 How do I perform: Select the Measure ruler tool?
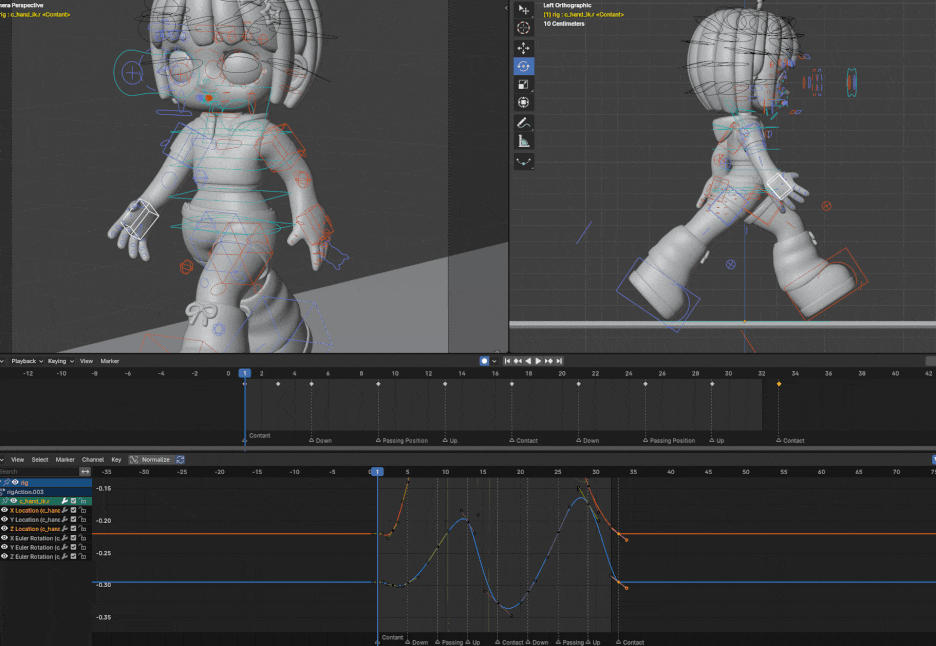(524, 141)
